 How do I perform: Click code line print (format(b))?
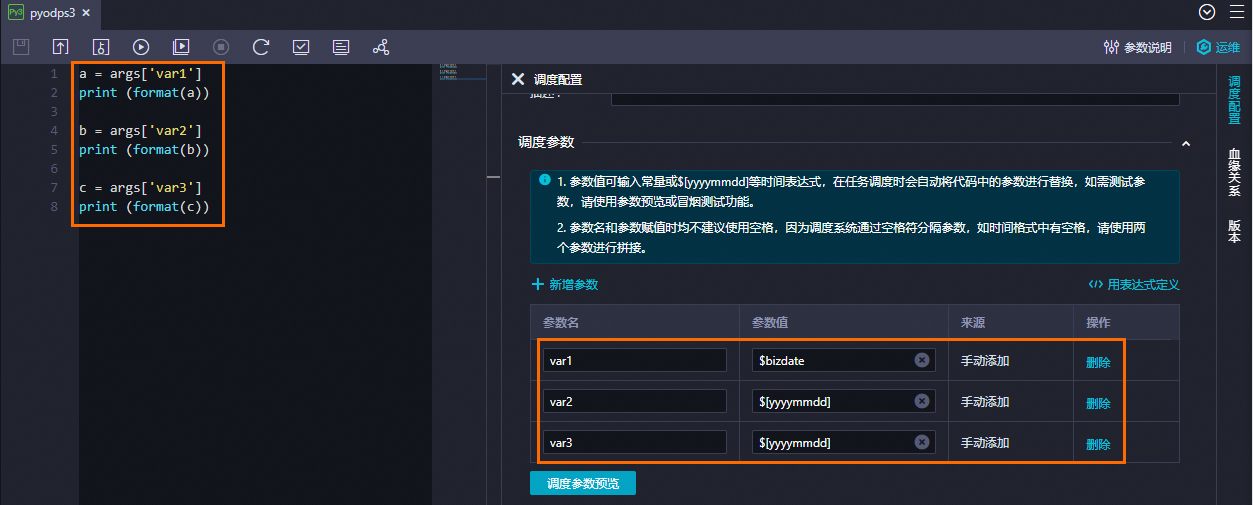tap(144, 150)
